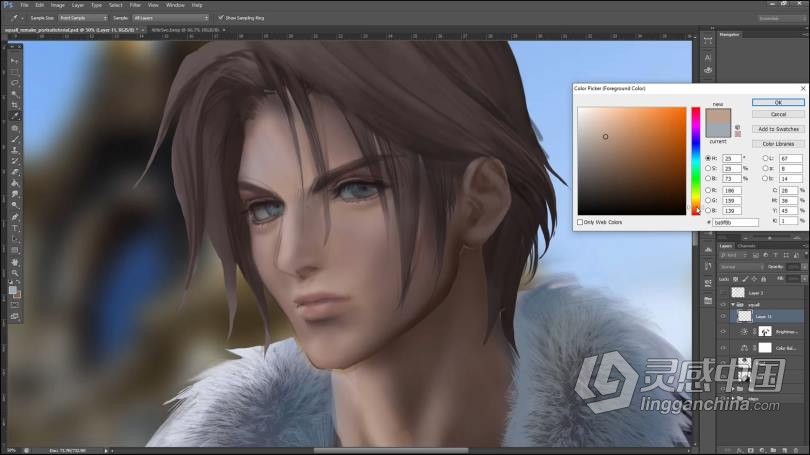Select the H hue radio button
Viewport: 810px width, 455px height.
click(x=708, y=158)
